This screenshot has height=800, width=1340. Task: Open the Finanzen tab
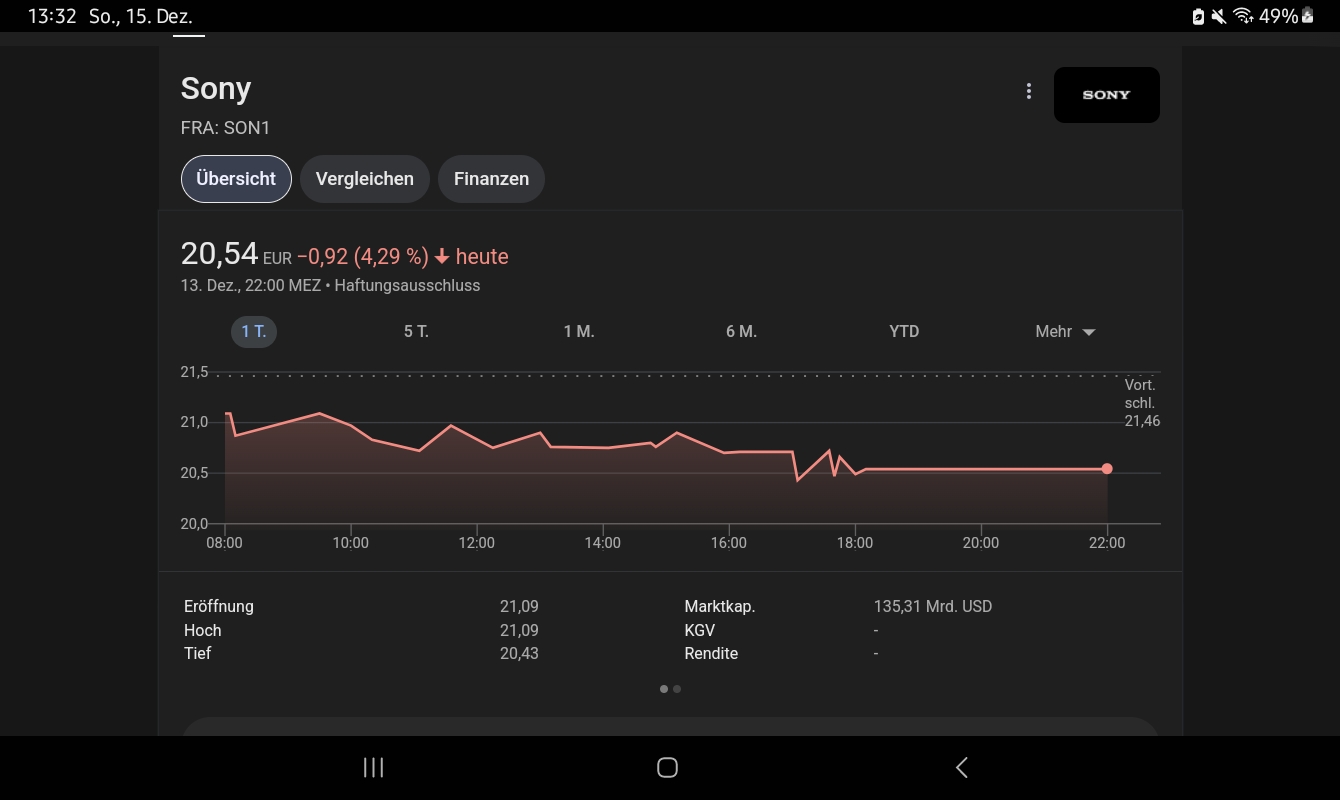point(491,179)
